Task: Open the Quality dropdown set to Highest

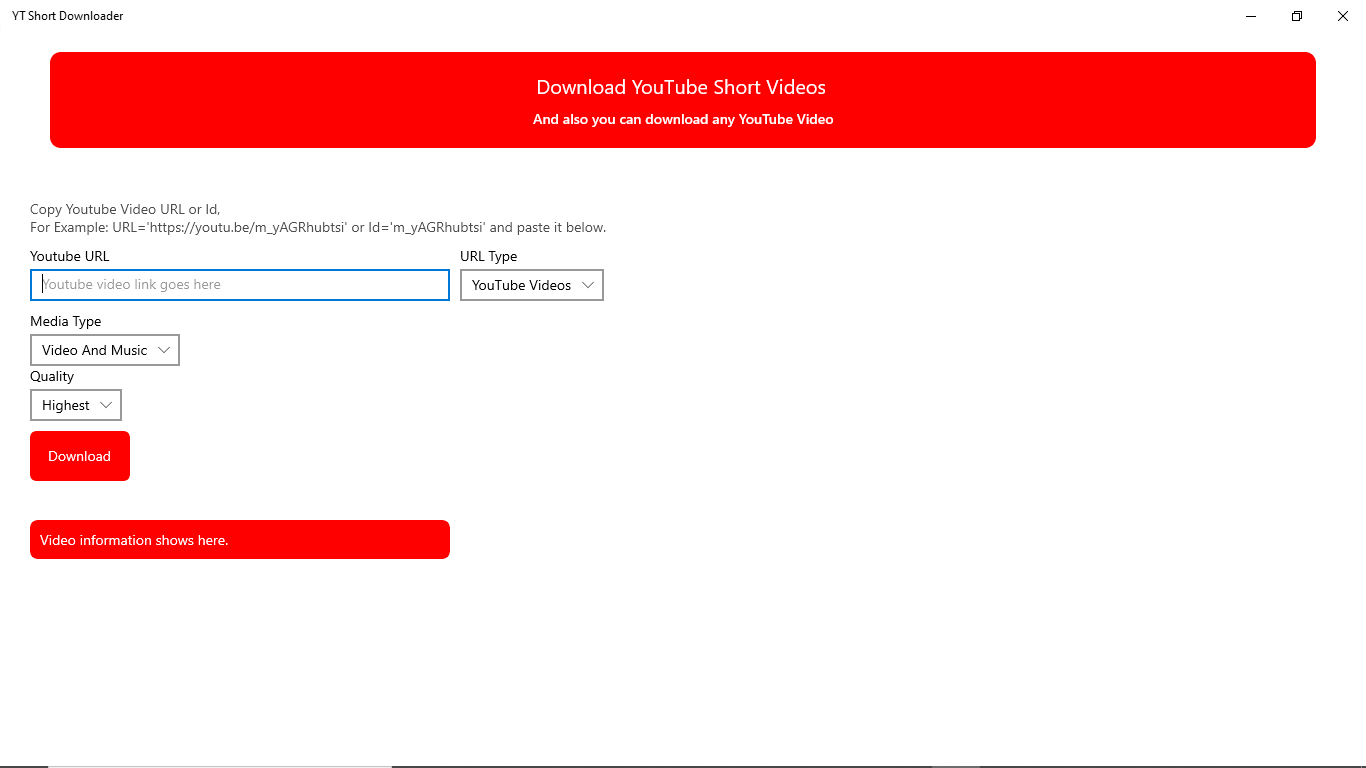Action: point(76,405)
